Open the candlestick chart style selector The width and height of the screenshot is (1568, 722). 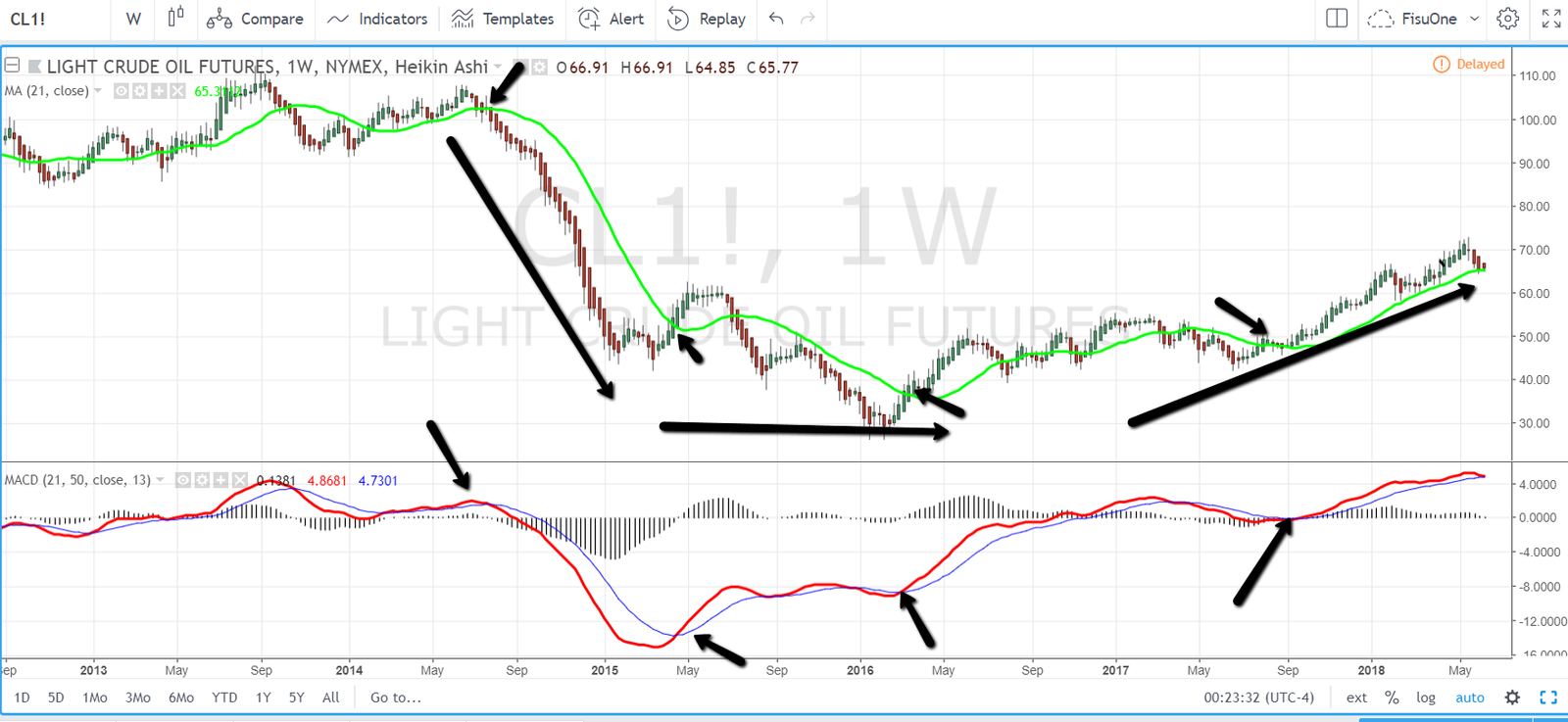175,19
